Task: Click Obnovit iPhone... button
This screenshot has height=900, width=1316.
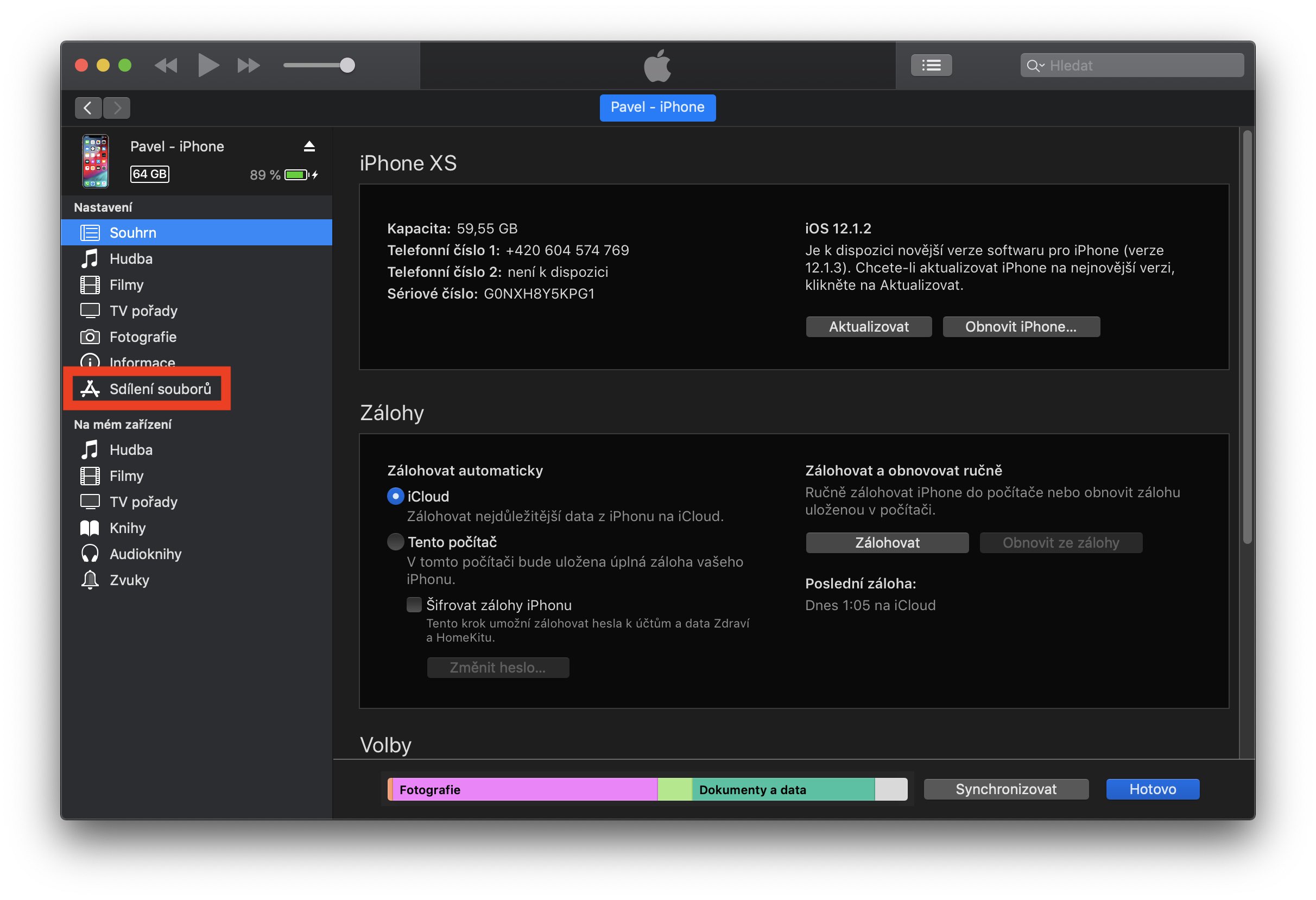Action: 1021,327
